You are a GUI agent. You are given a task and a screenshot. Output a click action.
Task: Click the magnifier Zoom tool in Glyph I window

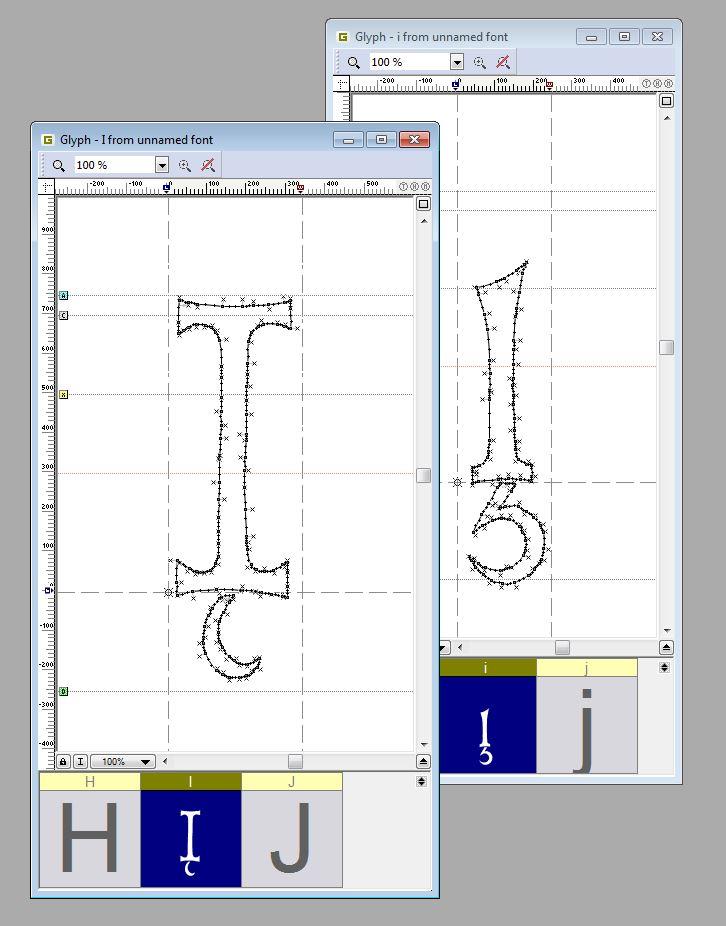point(58,165)
